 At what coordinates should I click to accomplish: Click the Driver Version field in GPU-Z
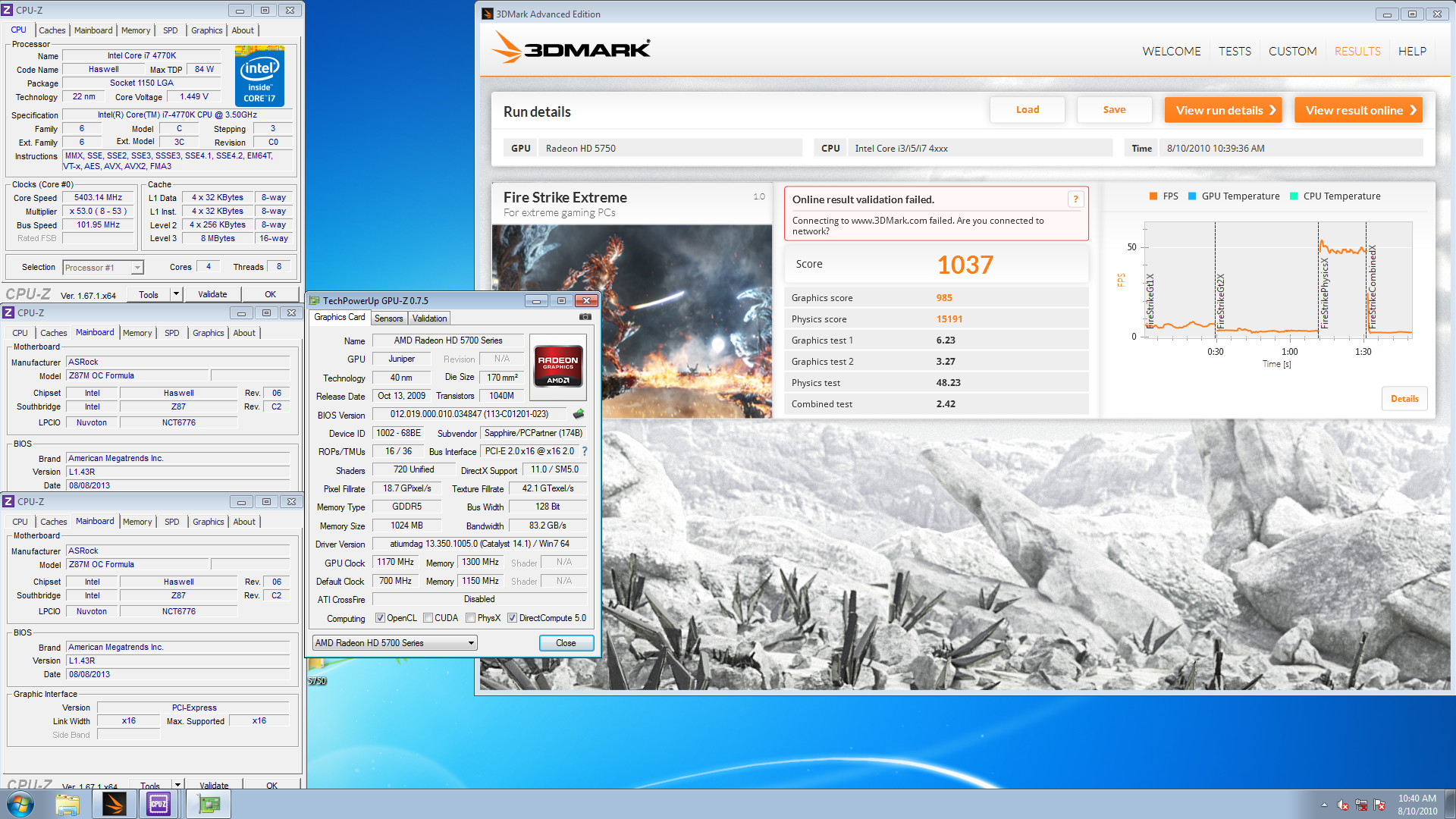coord(479,544)
